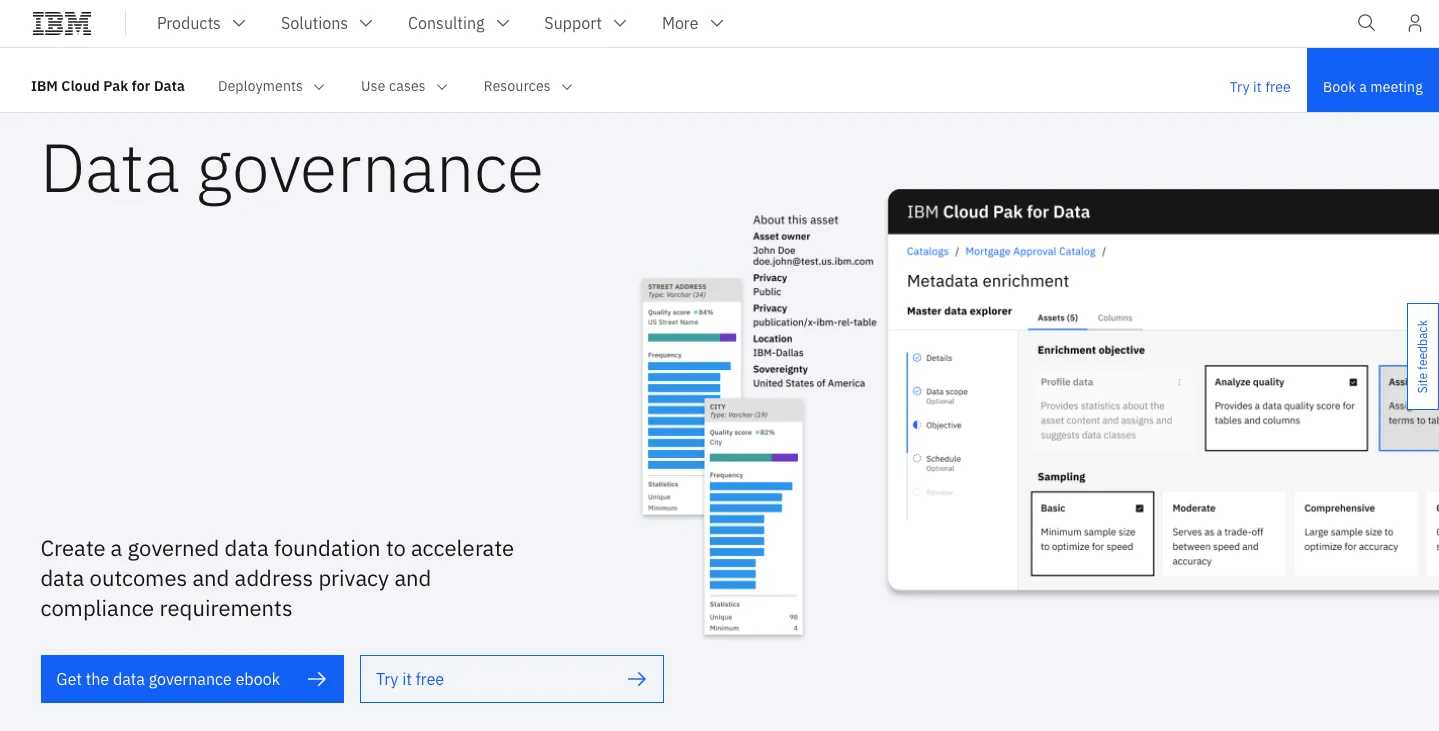Expand the More menu

[x=693, y=23]
